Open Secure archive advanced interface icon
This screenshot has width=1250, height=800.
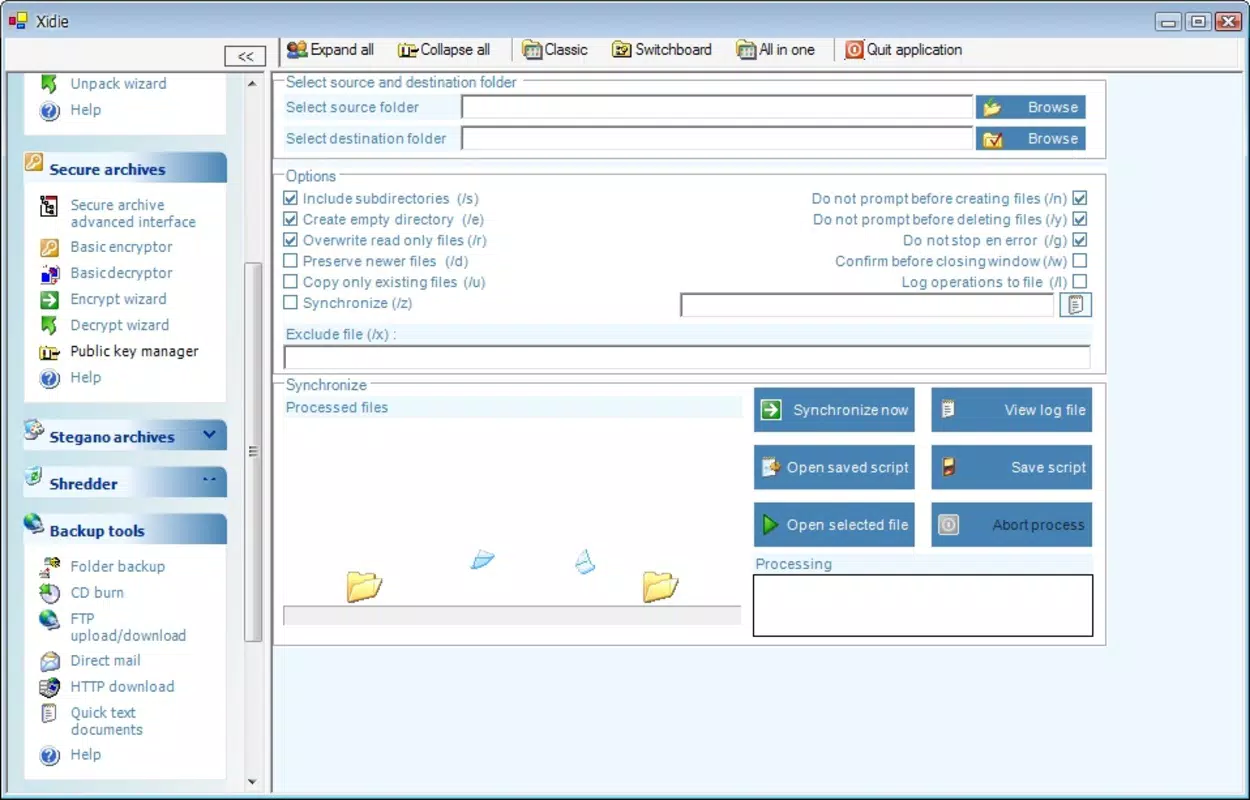49,207
